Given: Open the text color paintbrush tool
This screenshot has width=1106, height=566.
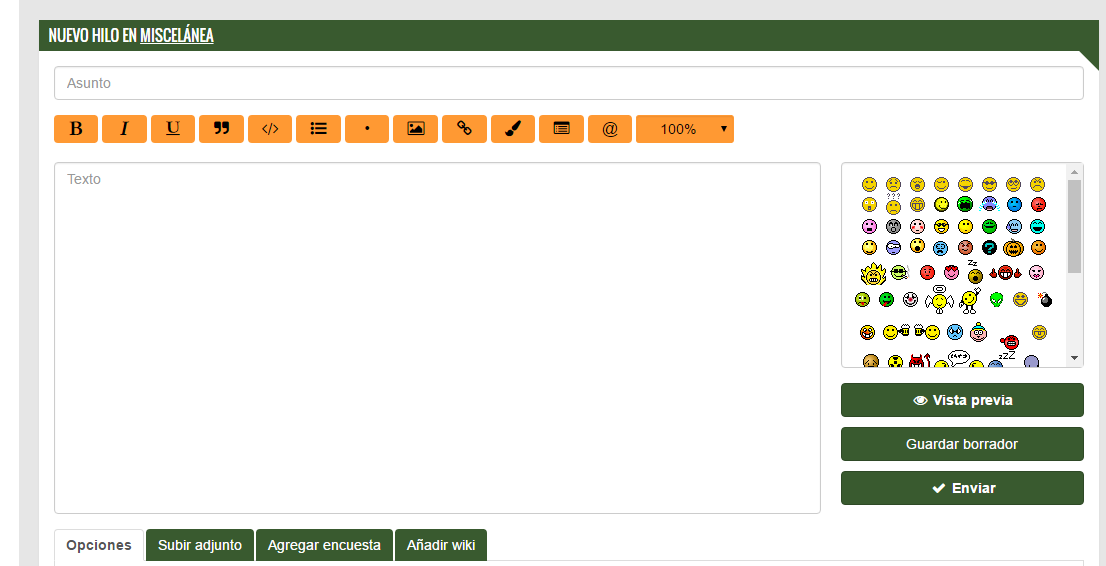Looking at the screenshot, I should pos(513,128).
